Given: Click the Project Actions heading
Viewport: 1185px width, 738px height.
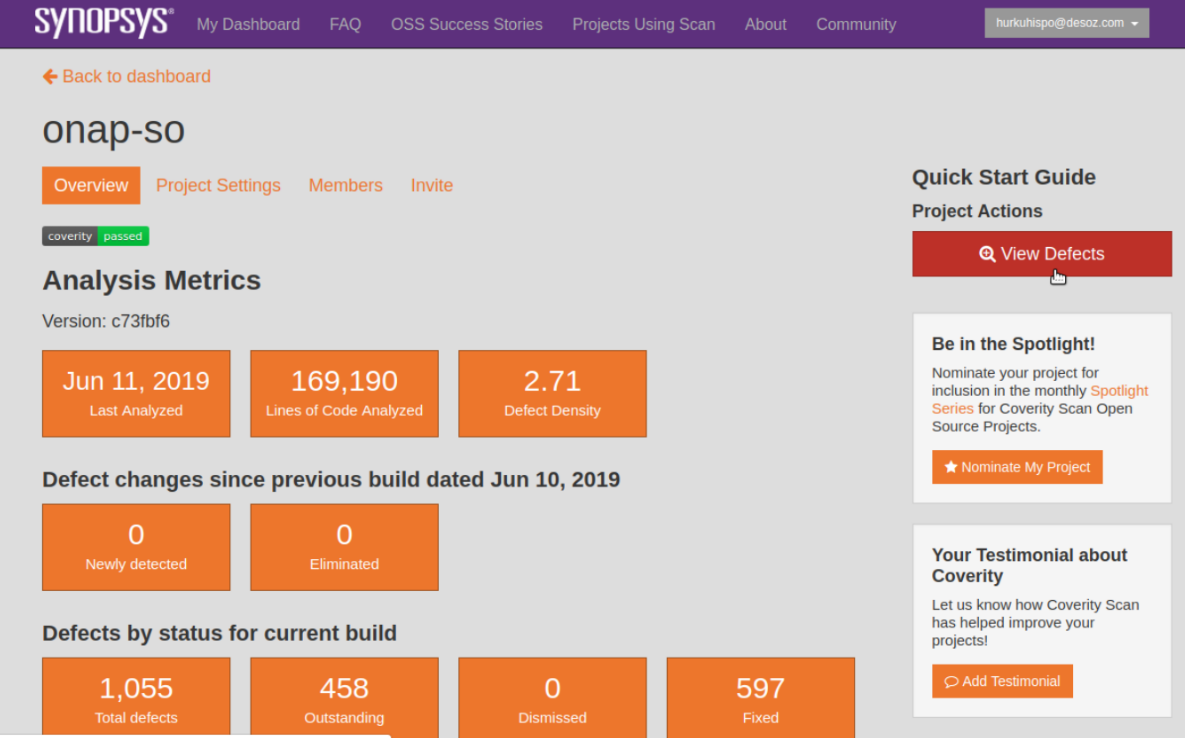Looking at the screenshot, I should [x=977, y=211].
